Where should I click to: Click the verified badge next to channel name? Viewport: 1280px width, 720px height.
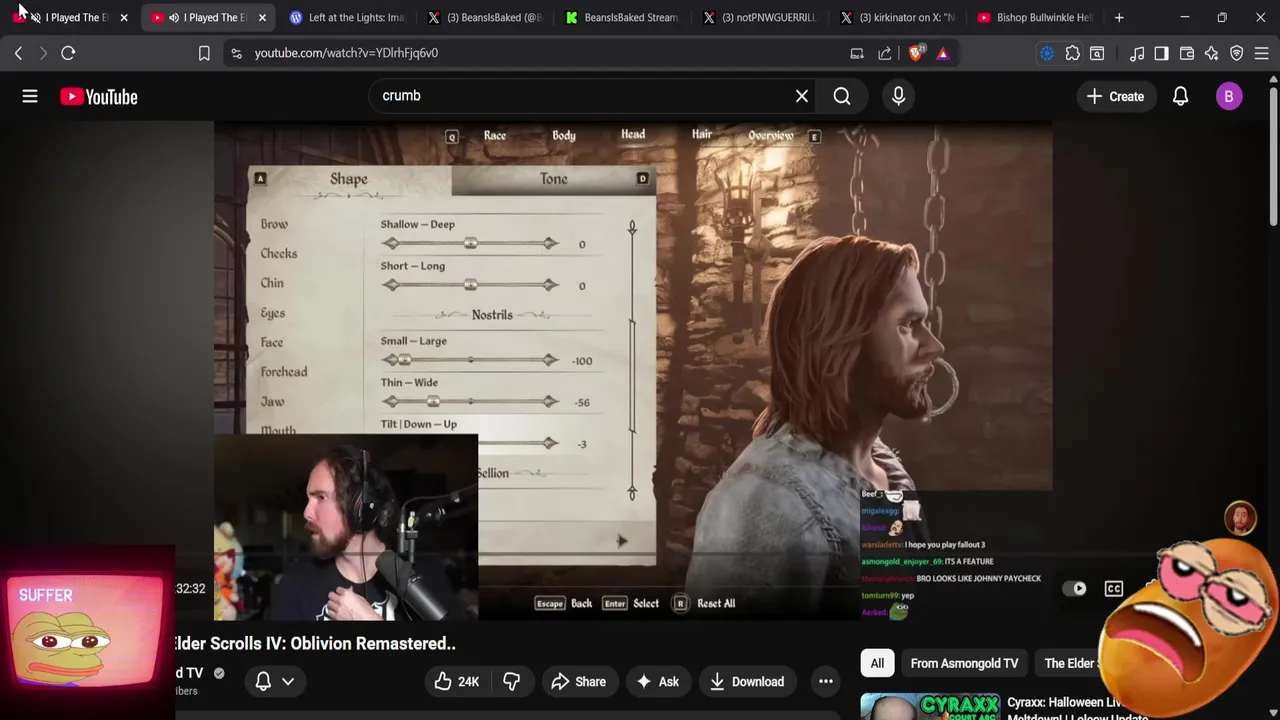[x=219, y=674]
